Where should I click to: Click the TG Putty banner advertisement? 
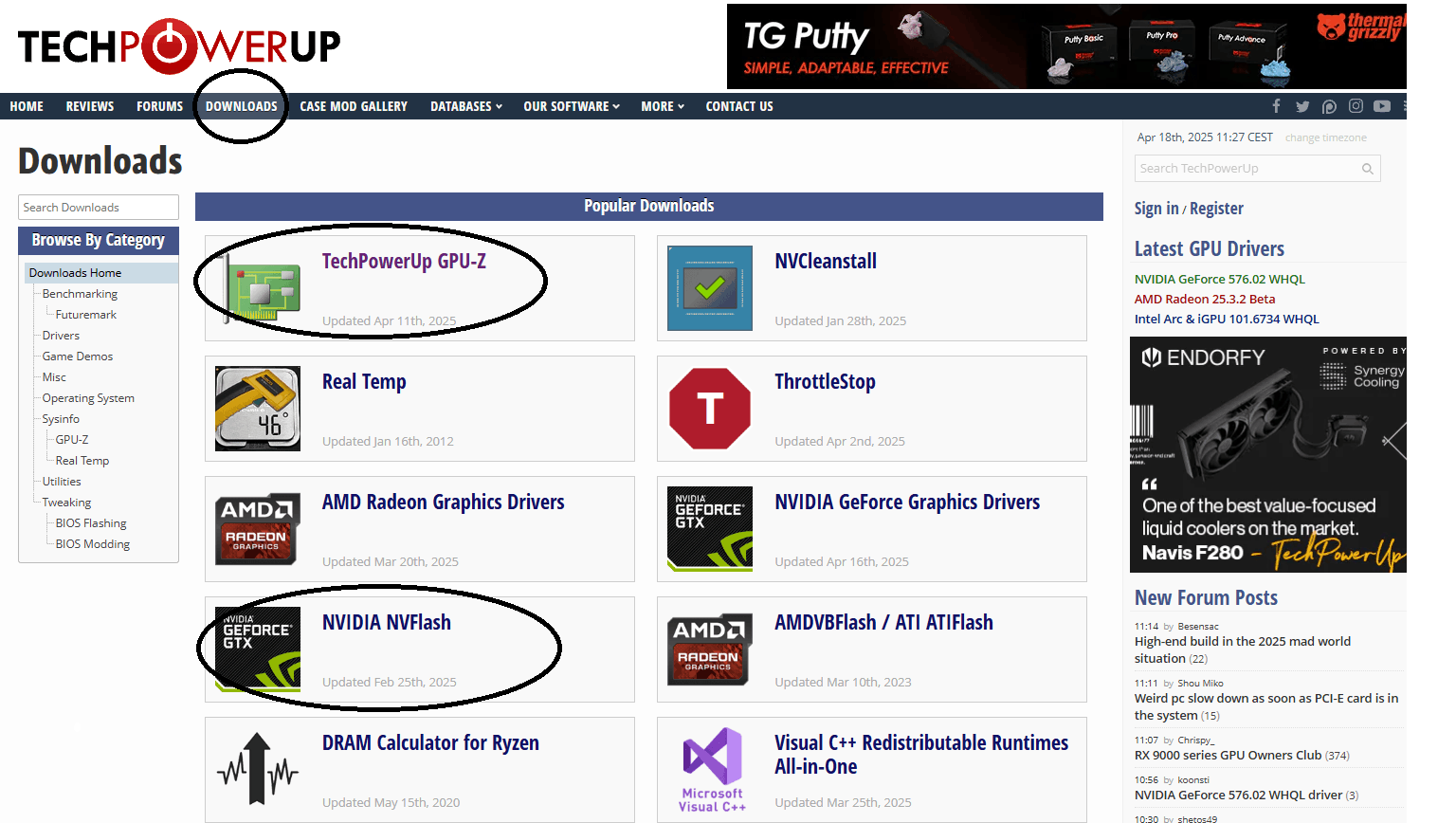coord(1066,46)
